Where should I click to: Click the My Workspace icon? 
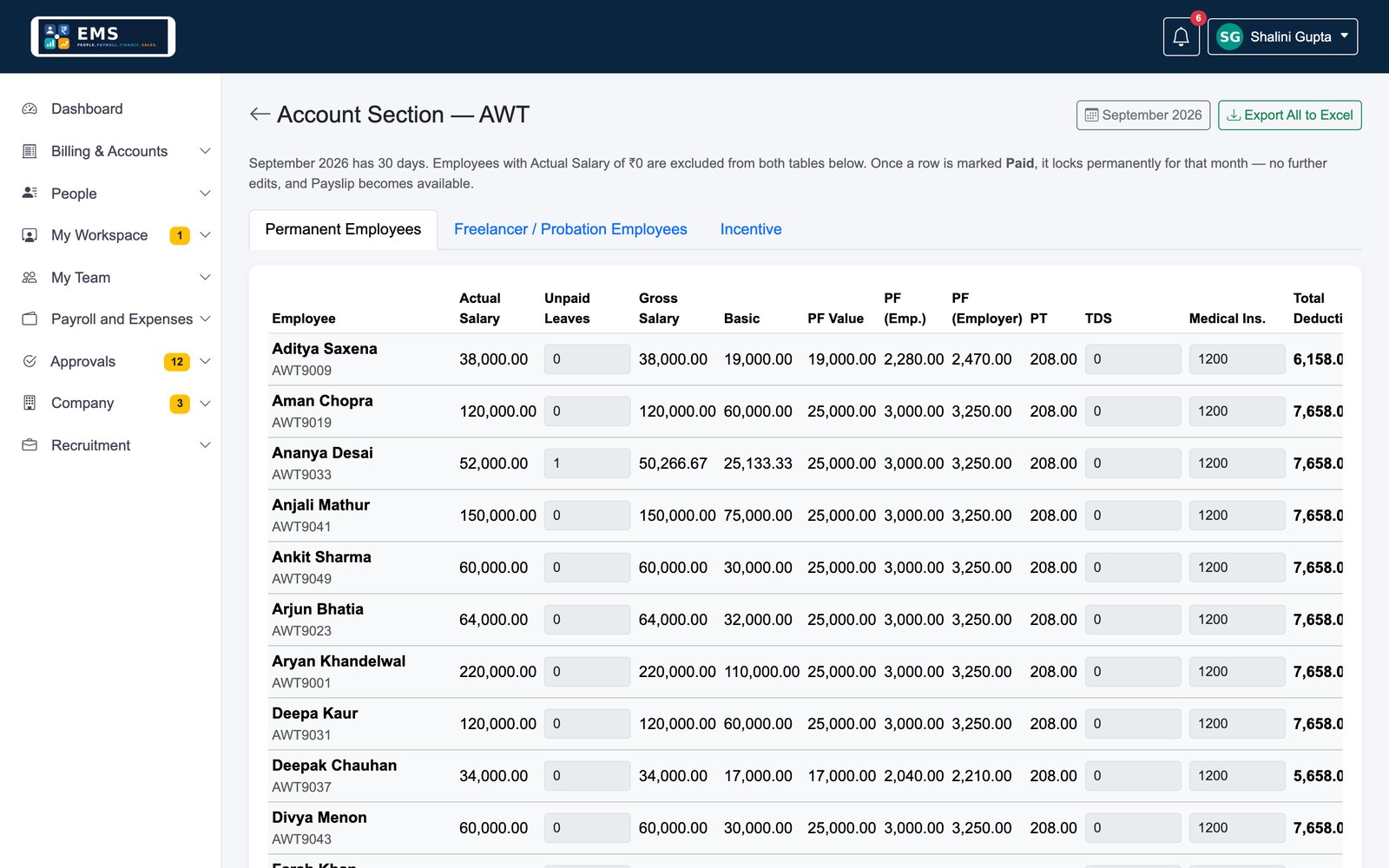click(30, 235)
